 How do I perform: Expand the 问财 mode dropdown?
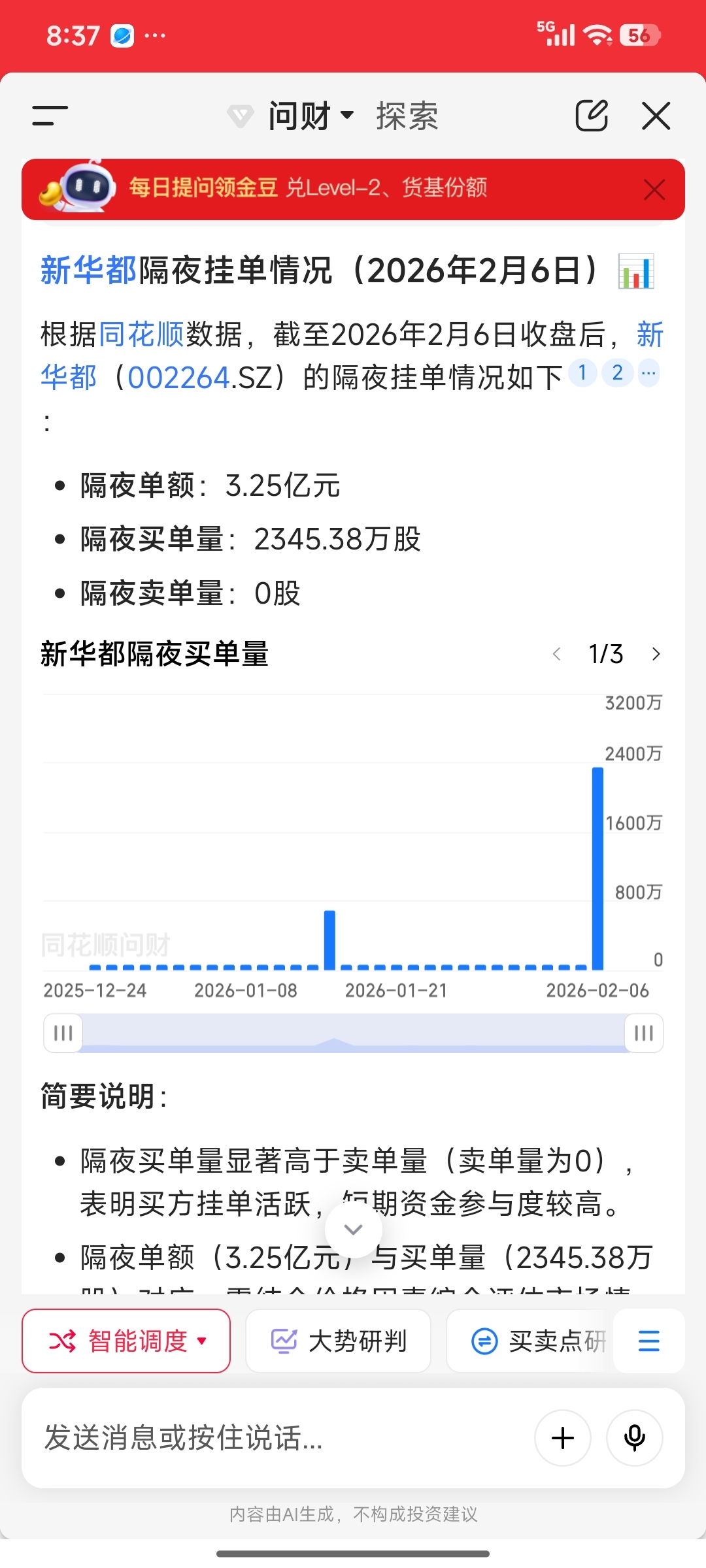pos(311,116)
